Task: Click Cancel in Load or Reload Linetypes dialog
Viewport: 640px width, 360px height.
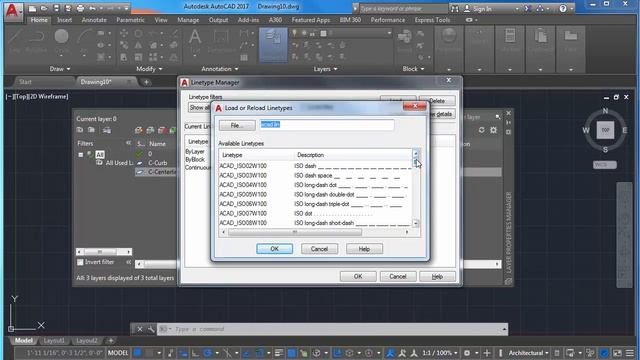Action: click(x=319, y=249)
